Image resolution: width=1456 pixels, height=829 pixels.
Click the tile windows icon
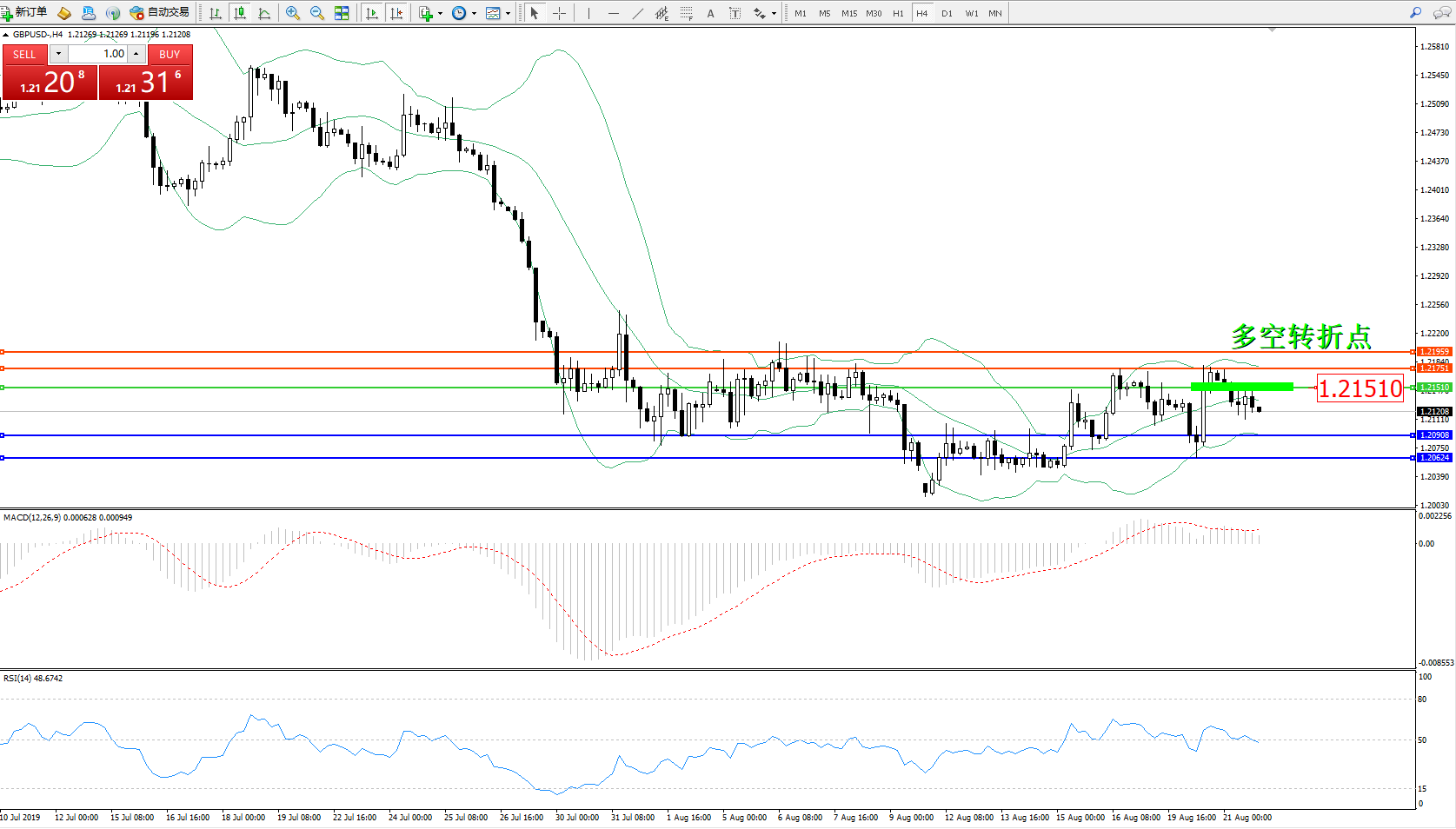342,13
